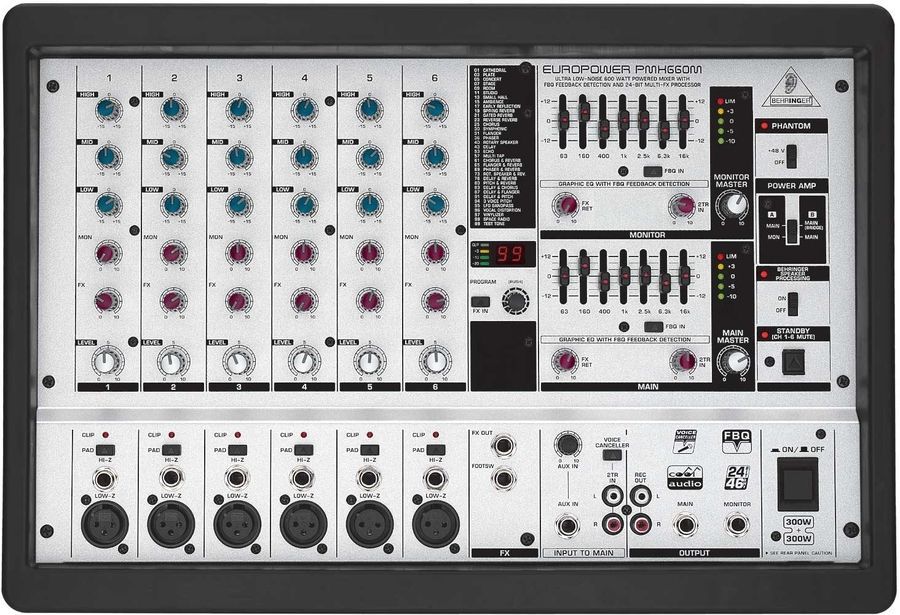Click channel 1 HIGH EQ knob
This screenshot has width=900, height=615.
click(108, 109)
